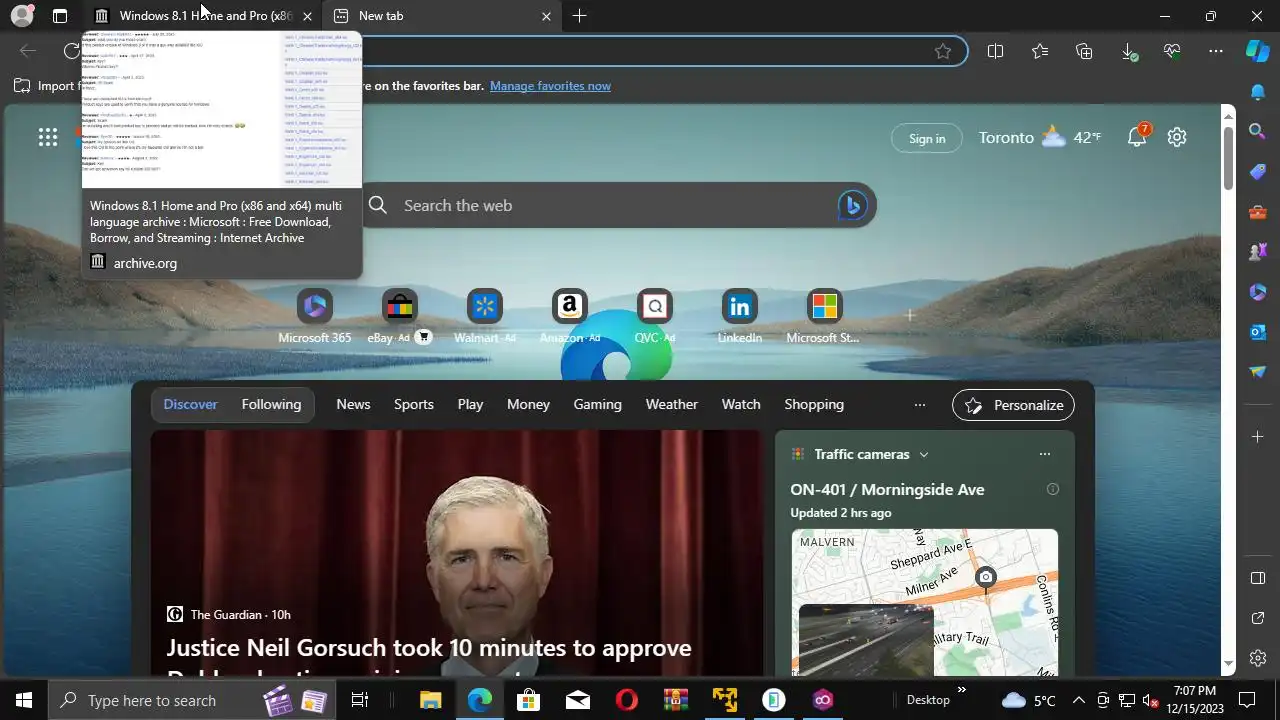Launch the Copilot sidebar icon
1280x720 pixels.
(1258, 51)
